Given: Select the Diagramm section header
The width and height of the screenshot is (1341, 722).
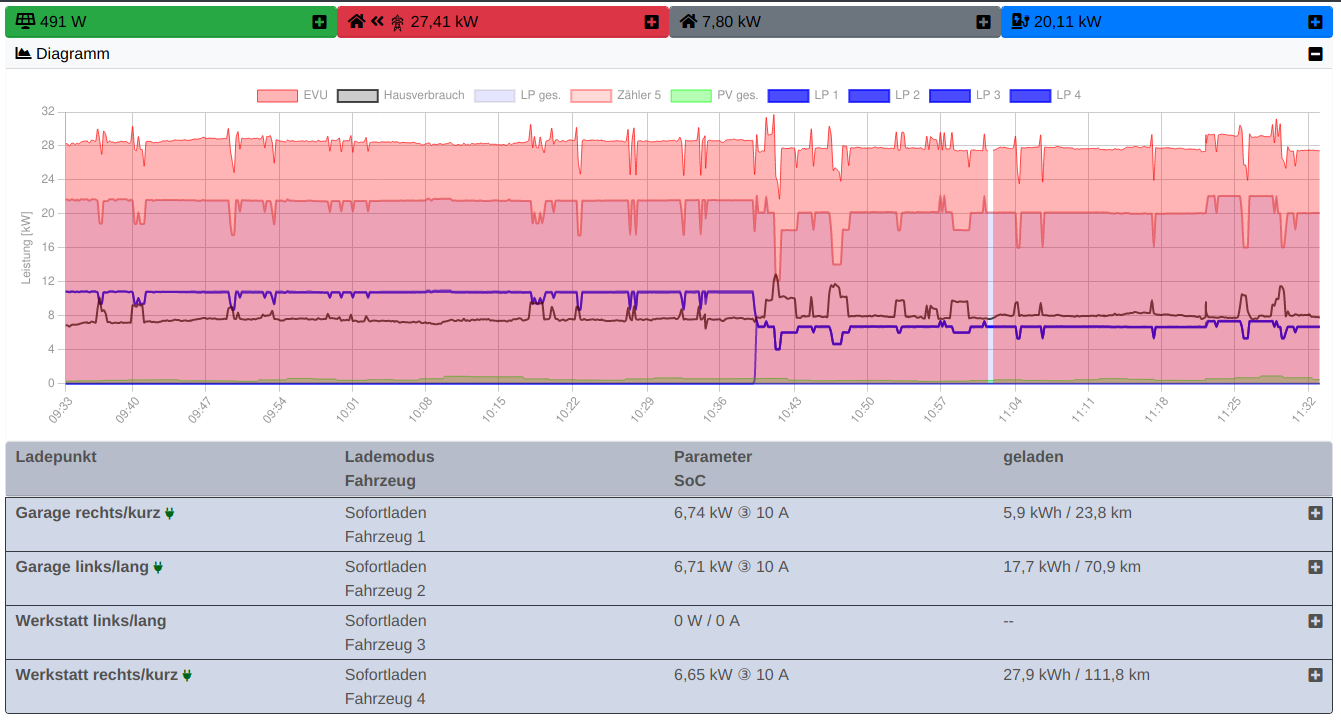Looking at the screenshot, I should (73, 54).
